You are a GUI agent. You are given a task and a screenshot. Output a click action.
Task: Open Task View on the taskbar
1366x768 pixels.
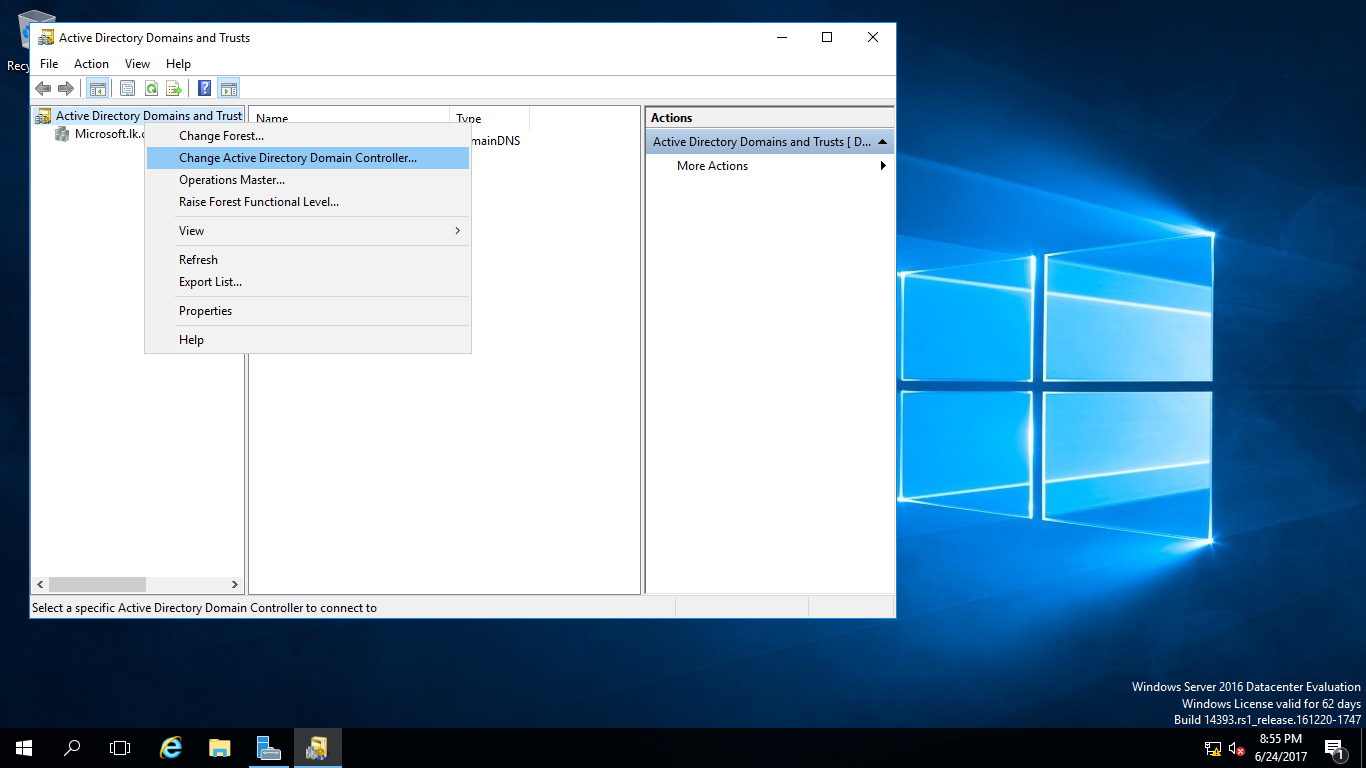(x=120, y=748)
